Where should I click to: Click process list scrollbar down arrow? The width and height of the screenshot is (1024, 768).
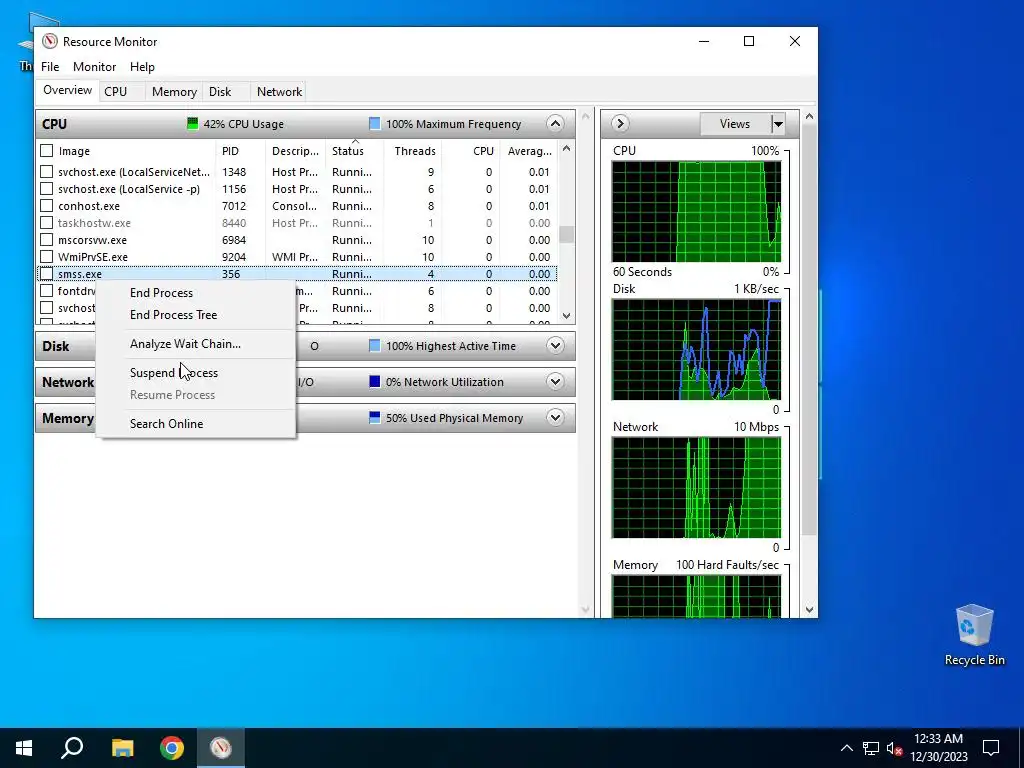point(566,315)
